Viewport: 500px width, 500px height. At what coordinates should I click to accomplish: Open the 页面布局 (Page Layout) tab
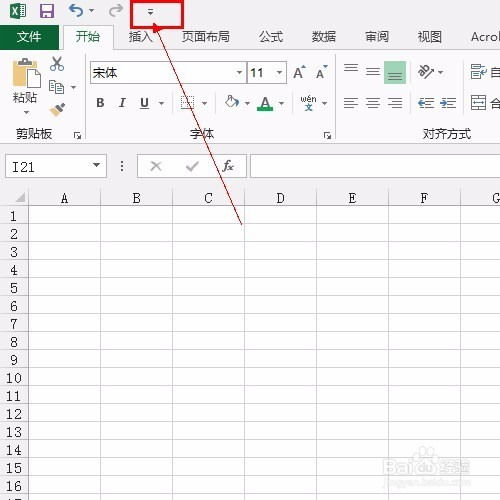tap(206, 37)
